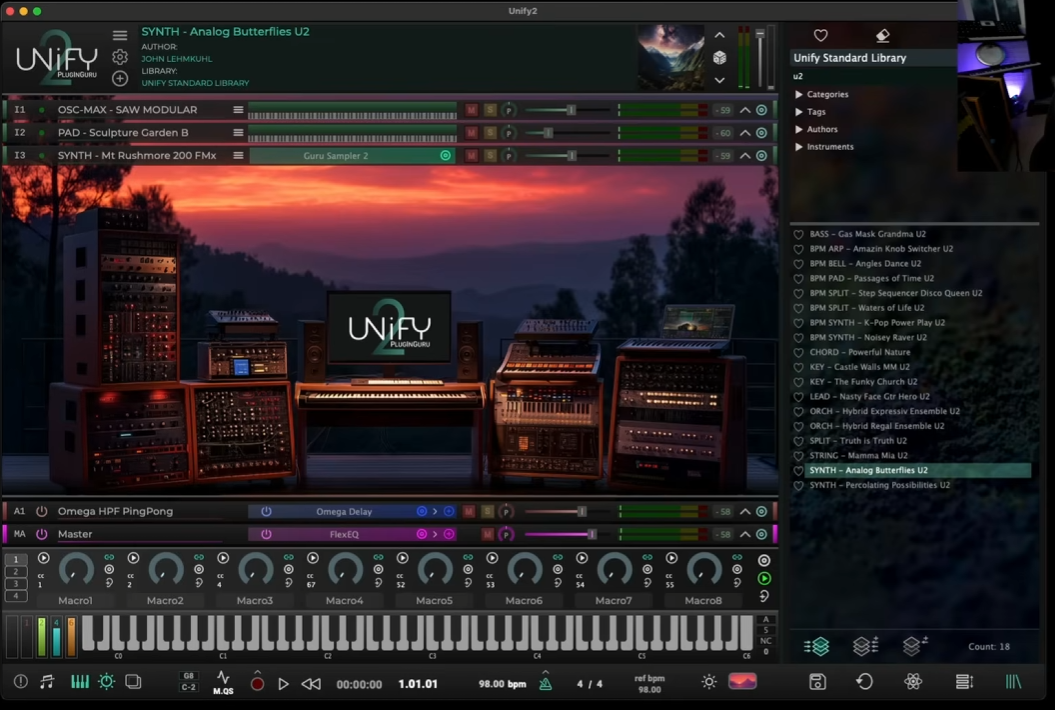Open the OSC-MAX SAW MODULAR layer menu

coord(238,110)
